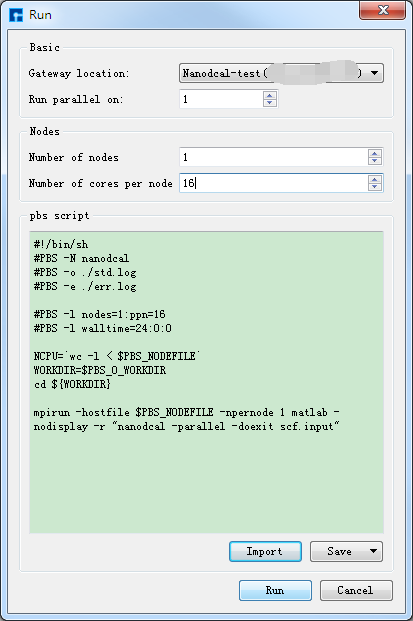Screen dimensions: 413x621
Task: Focus the Run parallel on field
Action: [221, 99]
